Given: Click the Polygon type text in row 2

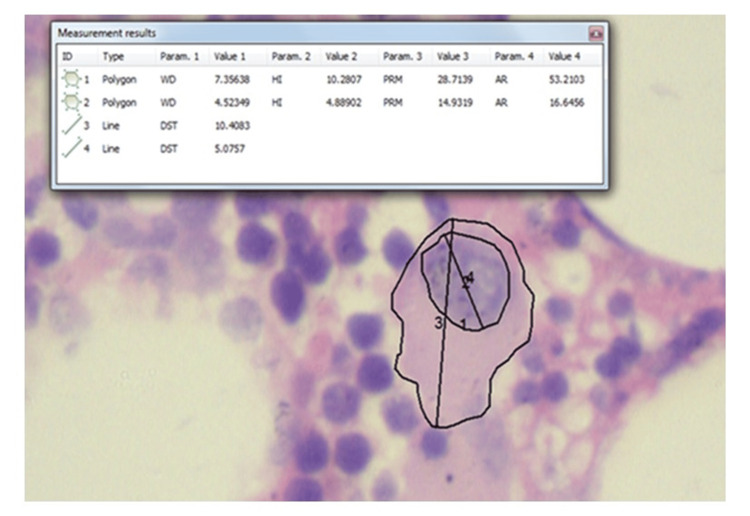Looking at the screenshot, I should [119, 102].
